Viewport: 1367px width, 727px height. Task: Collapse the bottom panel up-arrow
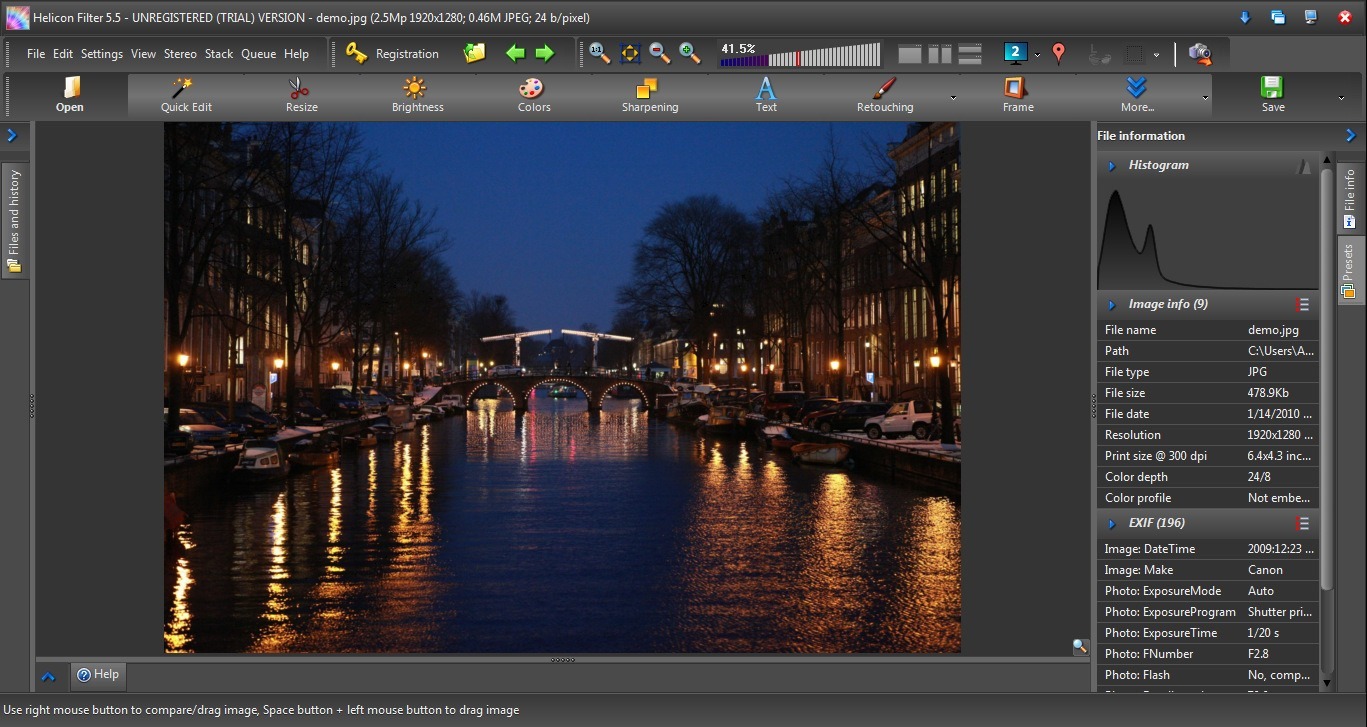pyautogui.click(x=48, y=677)
